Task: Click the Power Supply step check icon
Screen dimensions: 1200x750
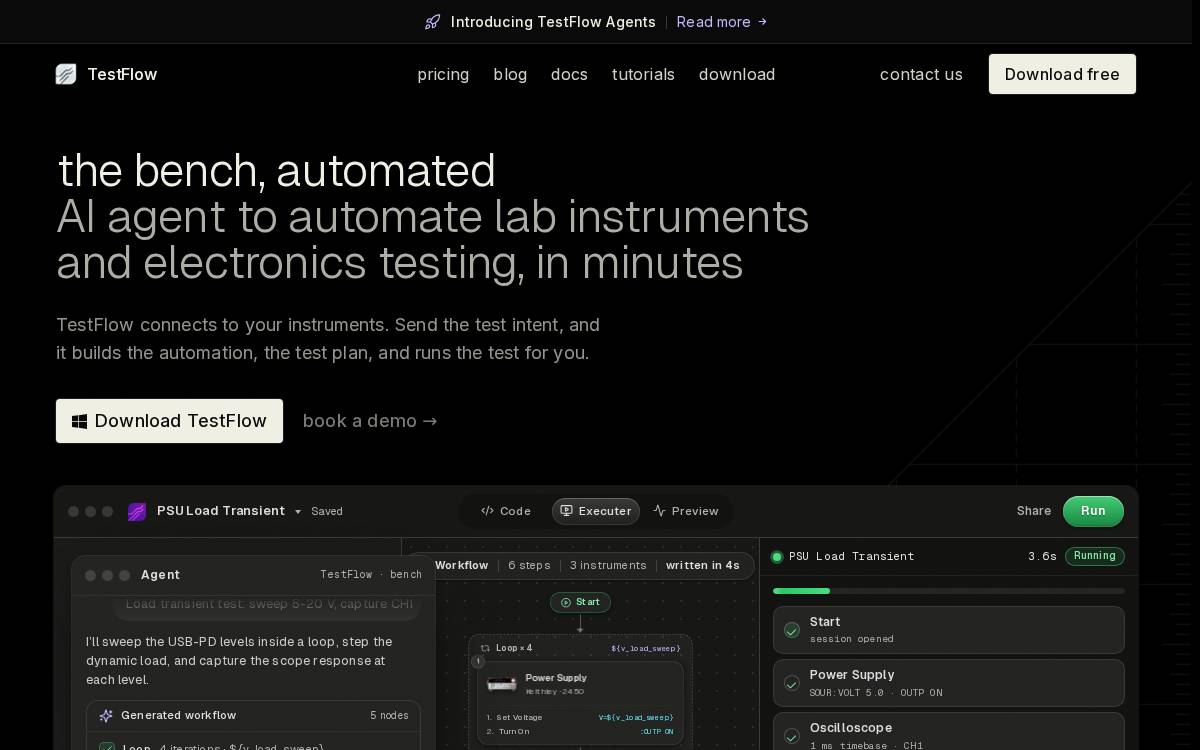Action: coord(792,683)
